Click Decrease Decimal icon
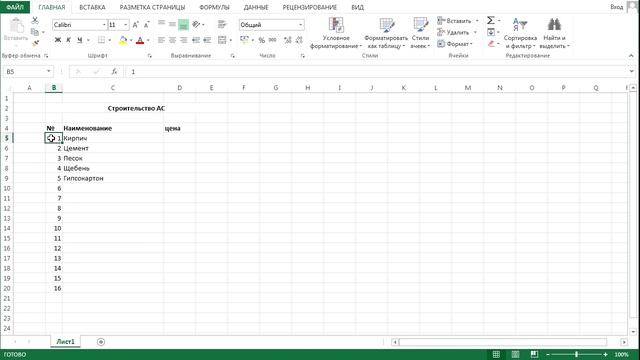The width and height of the screenshot is (640, 360). pos(299,40)
